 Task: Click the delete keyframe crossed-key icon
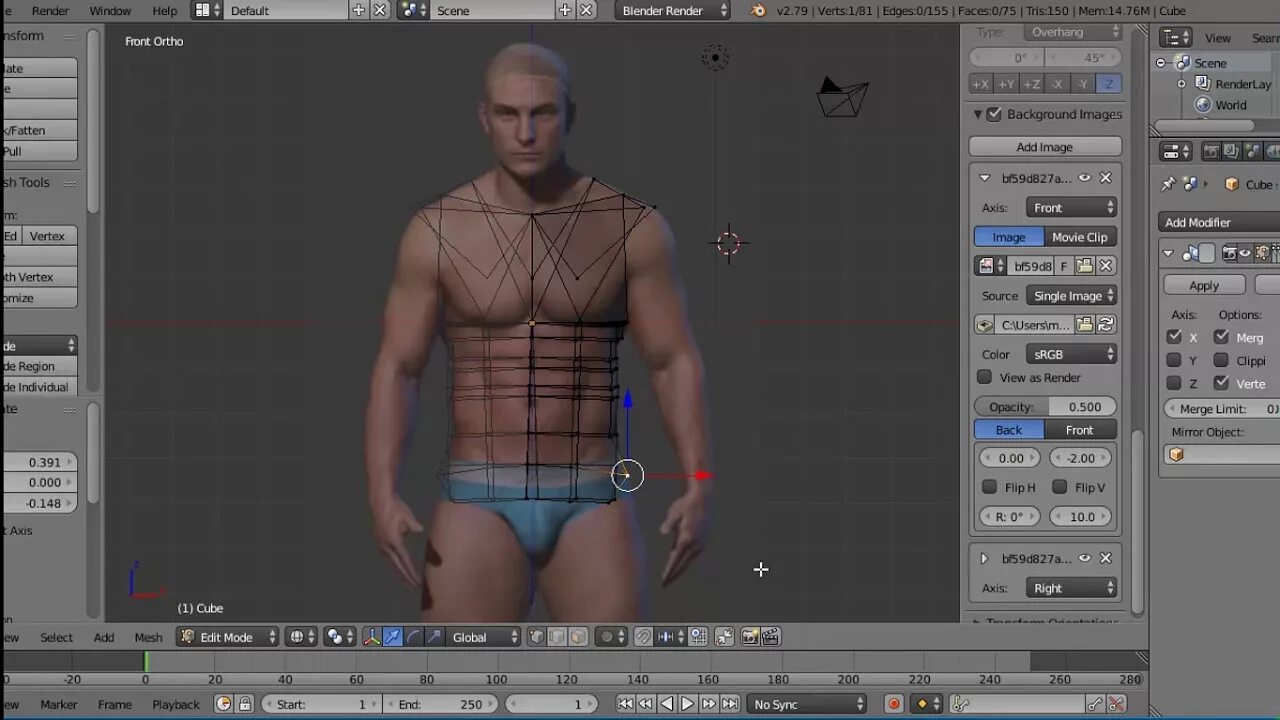click(x=1117, y=704)
